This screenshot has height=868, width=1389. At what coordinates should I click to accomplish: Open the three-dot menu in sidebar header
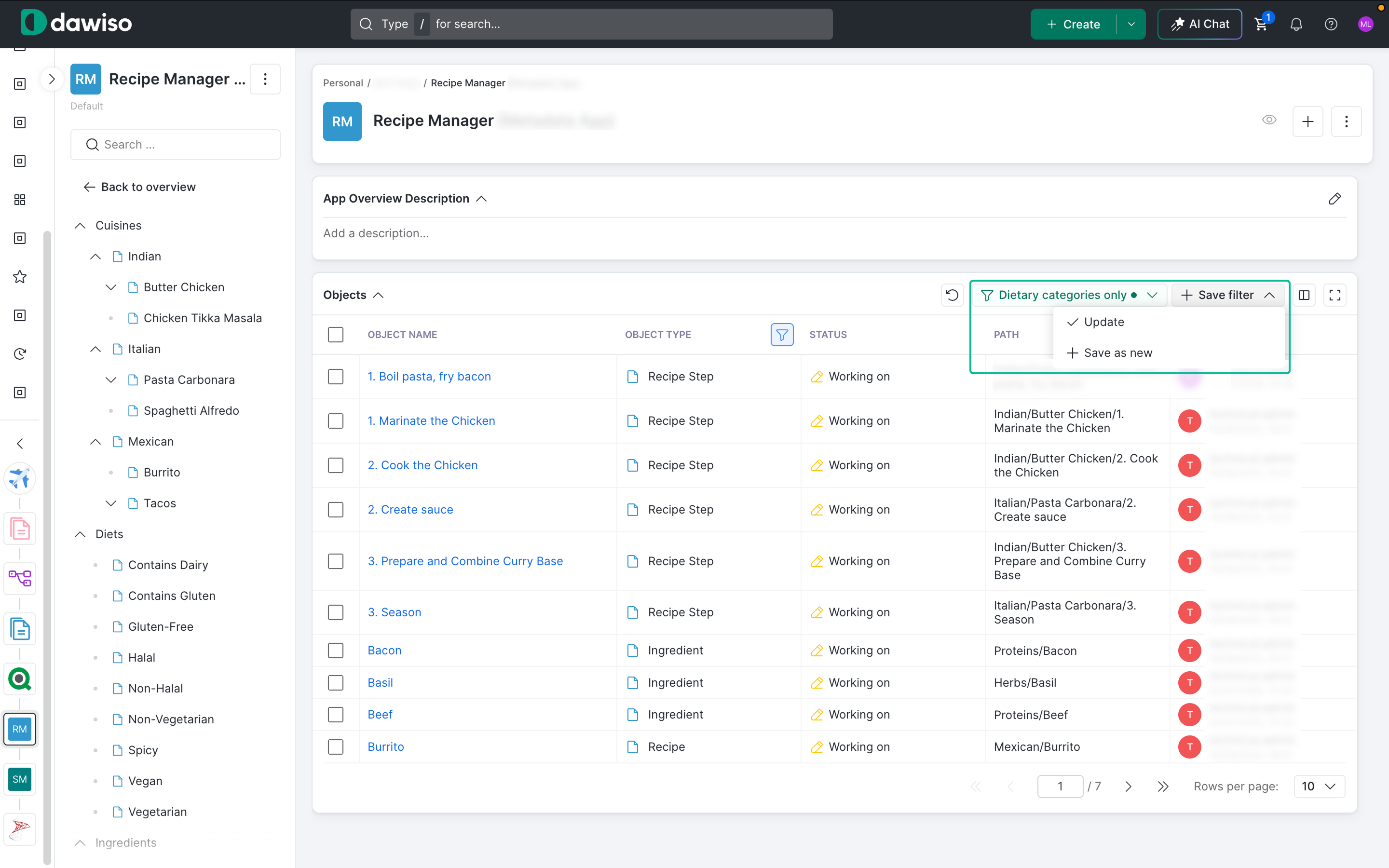click(265, 79)
